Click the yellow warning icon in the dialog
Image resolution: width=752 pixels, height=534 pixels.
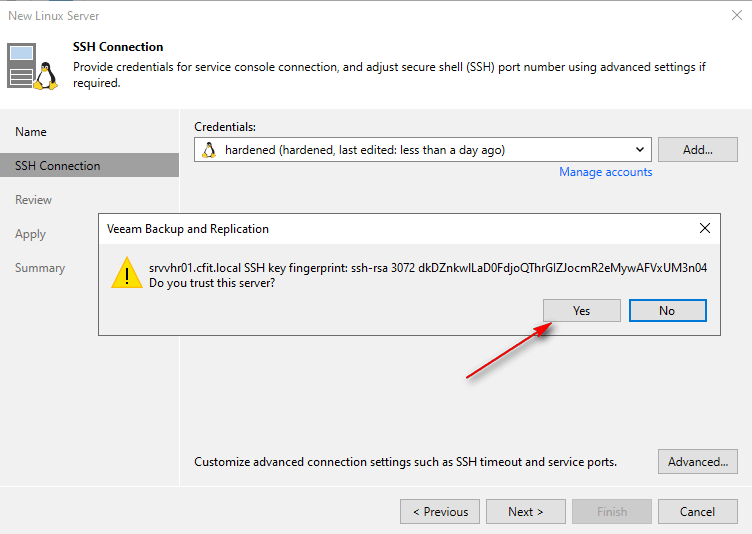(126, 272)
